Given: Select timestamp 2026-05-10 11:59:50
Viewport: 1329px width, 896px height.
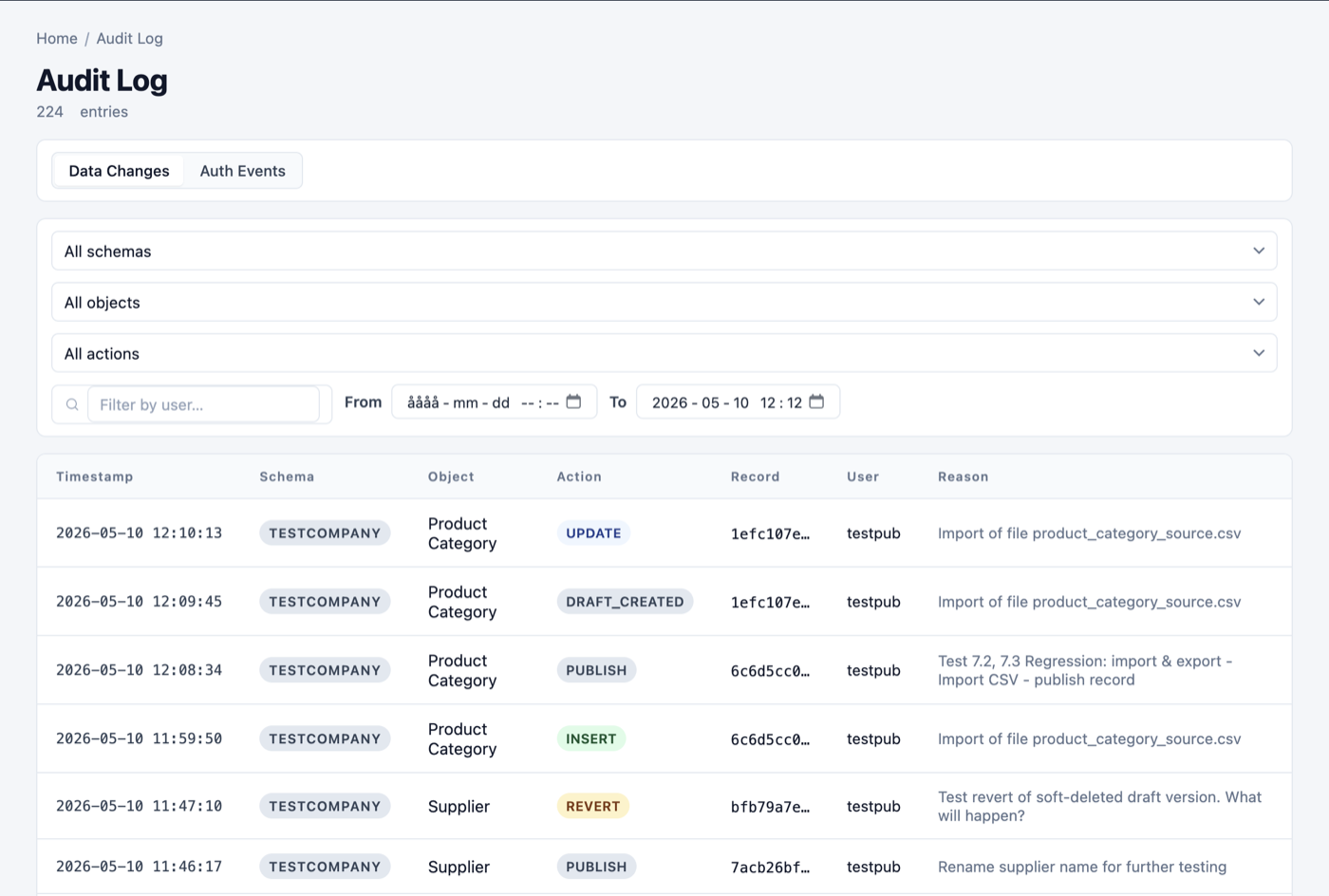Looking at the screenshot, I should [x=139, y=738].
